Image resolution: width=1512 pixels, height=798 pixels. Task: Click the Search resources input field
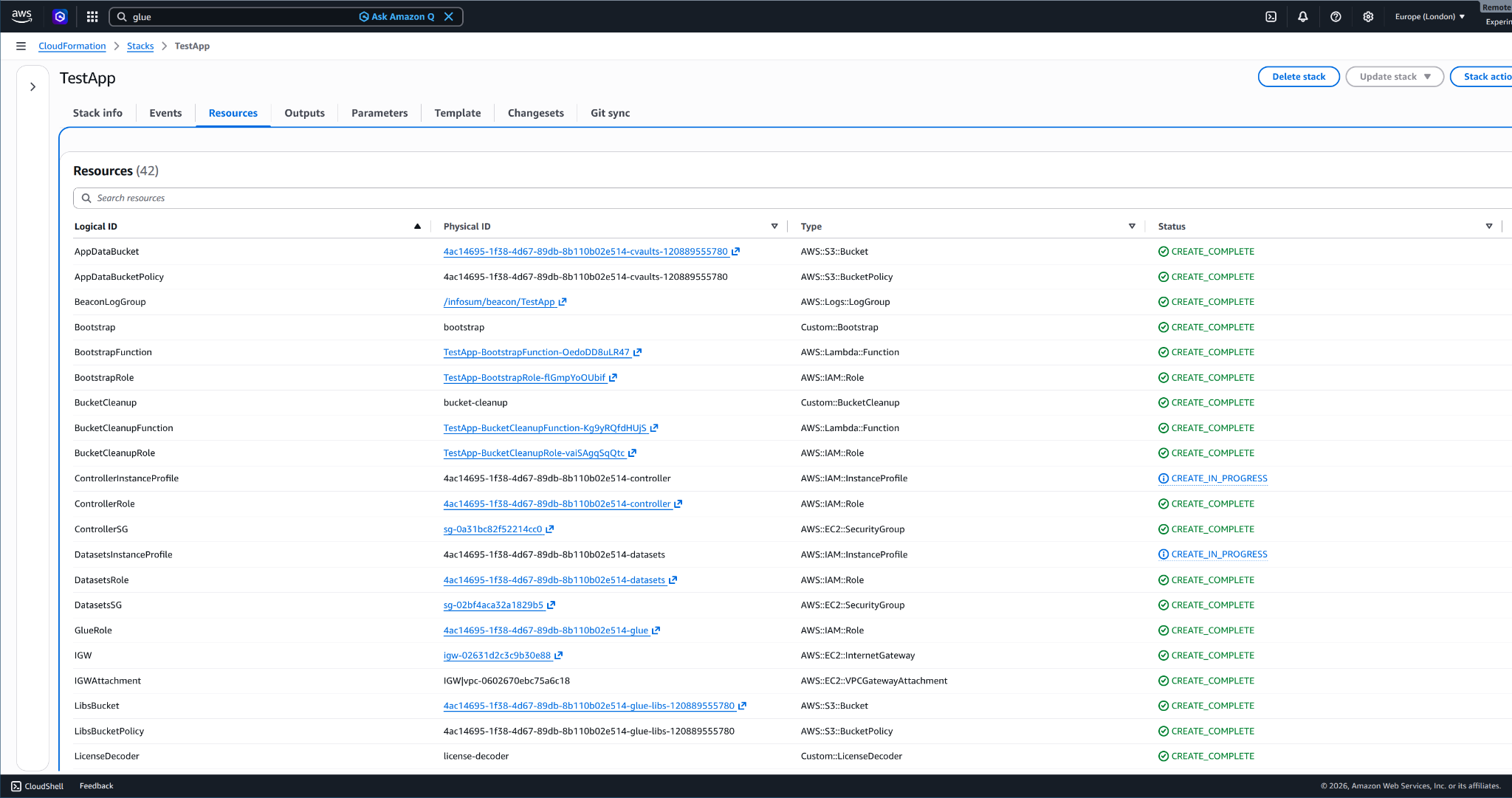(x=793, y=198)
